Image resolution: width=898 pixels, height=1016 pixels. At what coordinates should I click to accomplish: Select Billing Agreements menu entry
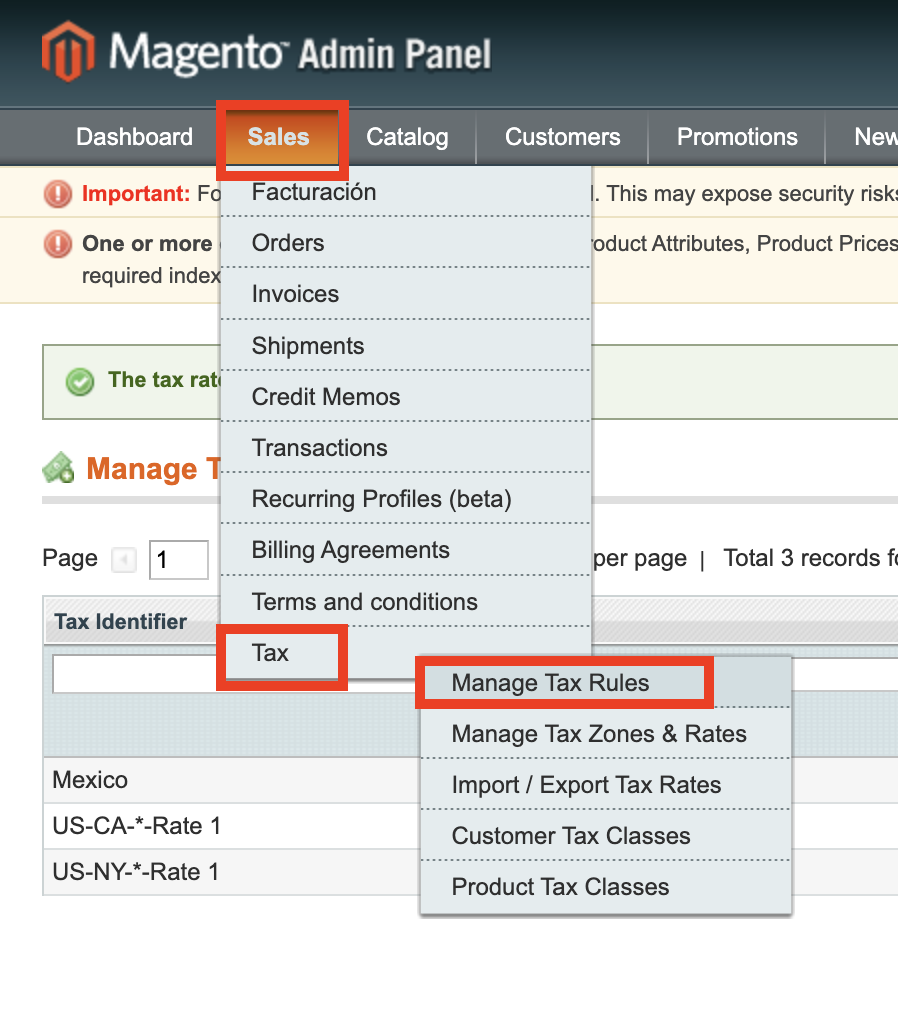(406, 550)
